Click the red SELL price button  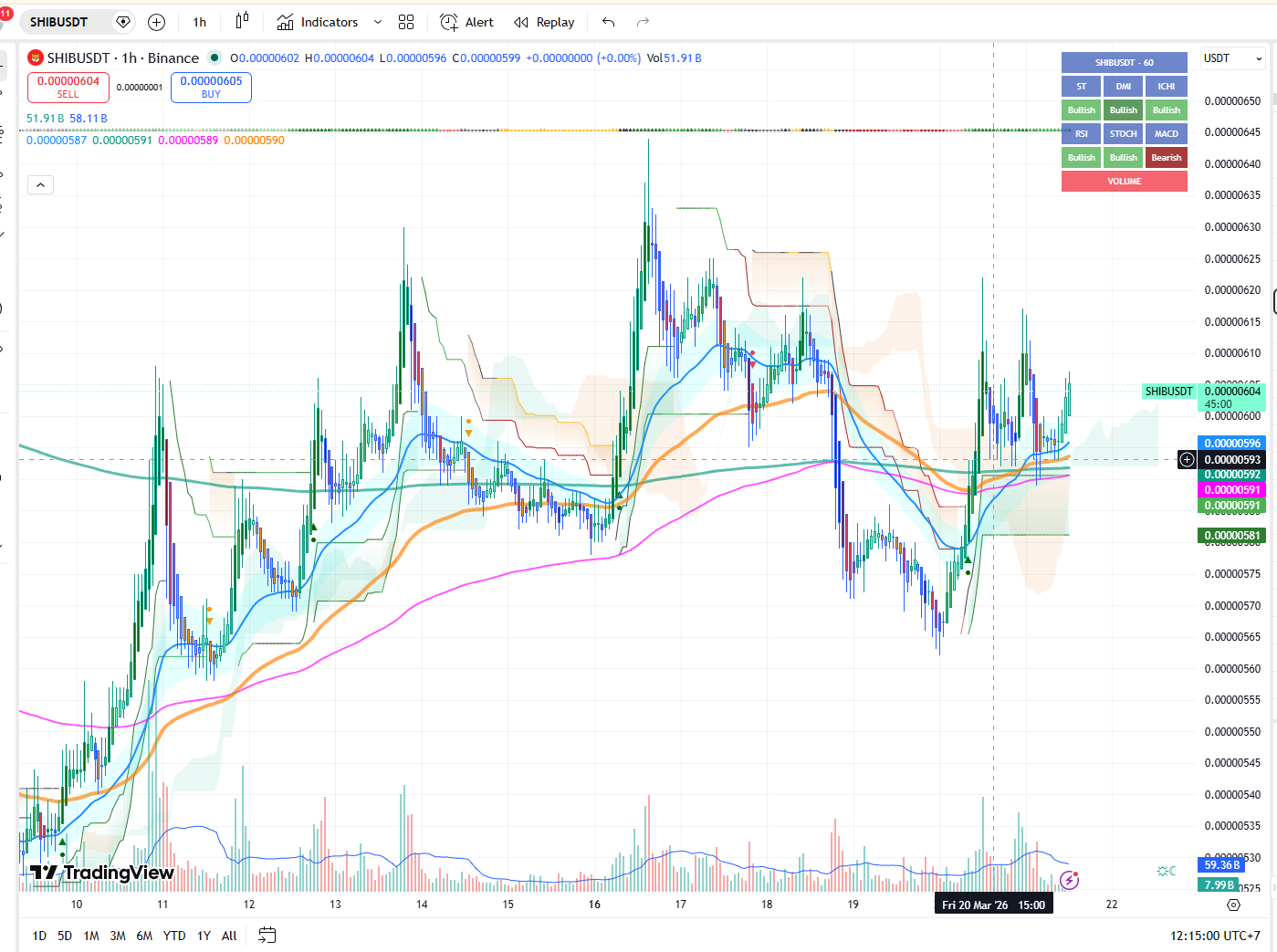(68, 87)
